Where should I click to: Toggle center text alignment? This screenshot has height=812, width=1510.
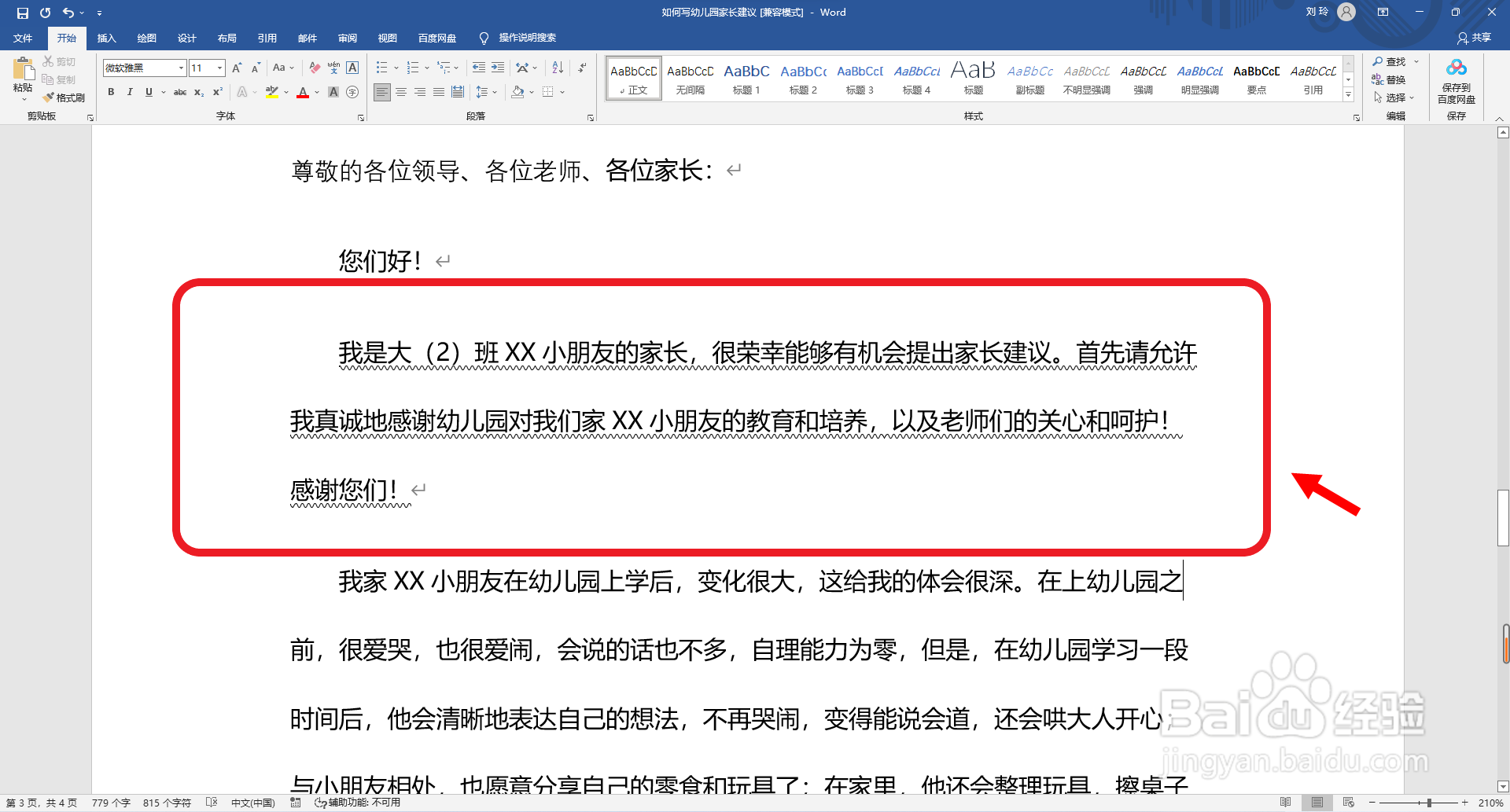[x=401, y=92]
